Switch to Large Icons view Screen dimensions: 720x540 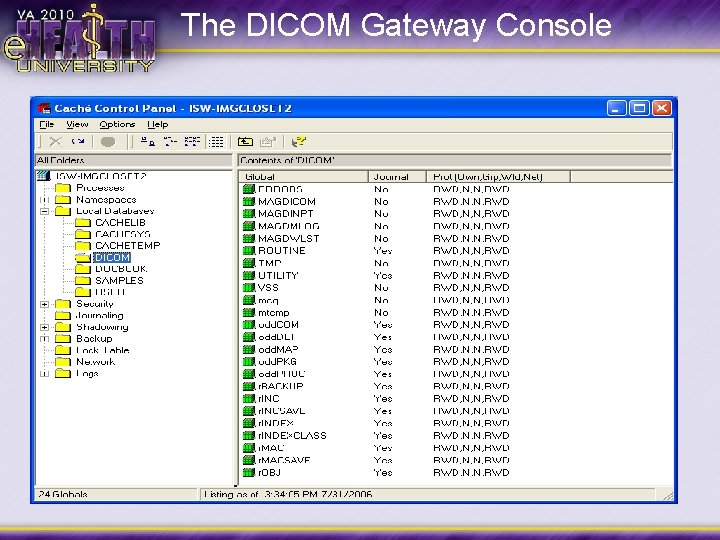148,142
